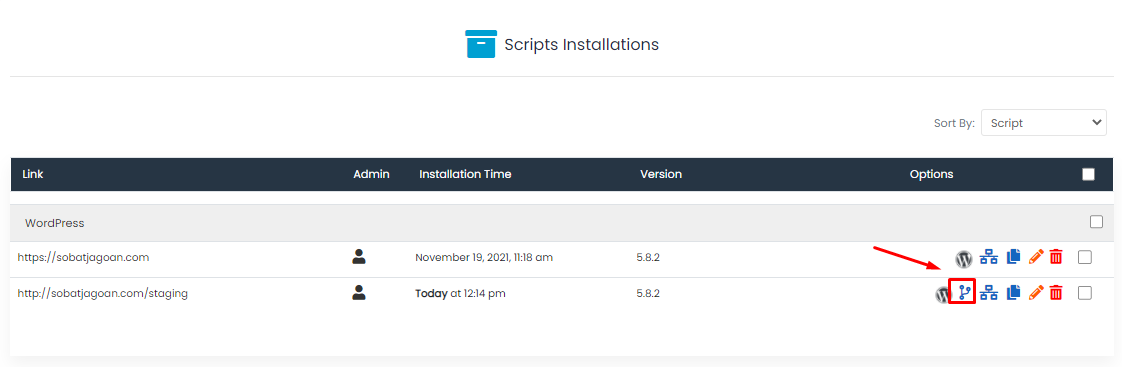Image resolution: width=1122 pixels, height=367 pixels.
Task: Open the https://sobatjagoan.com link
Action: (84, 257)
